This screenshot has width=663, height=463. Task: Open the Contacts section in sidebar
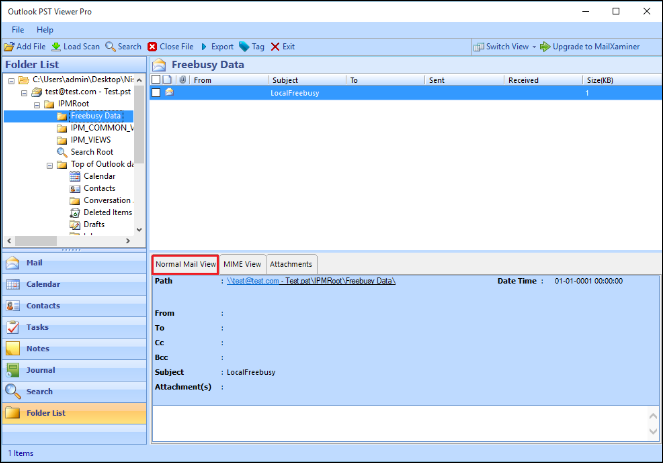point(74,306)
